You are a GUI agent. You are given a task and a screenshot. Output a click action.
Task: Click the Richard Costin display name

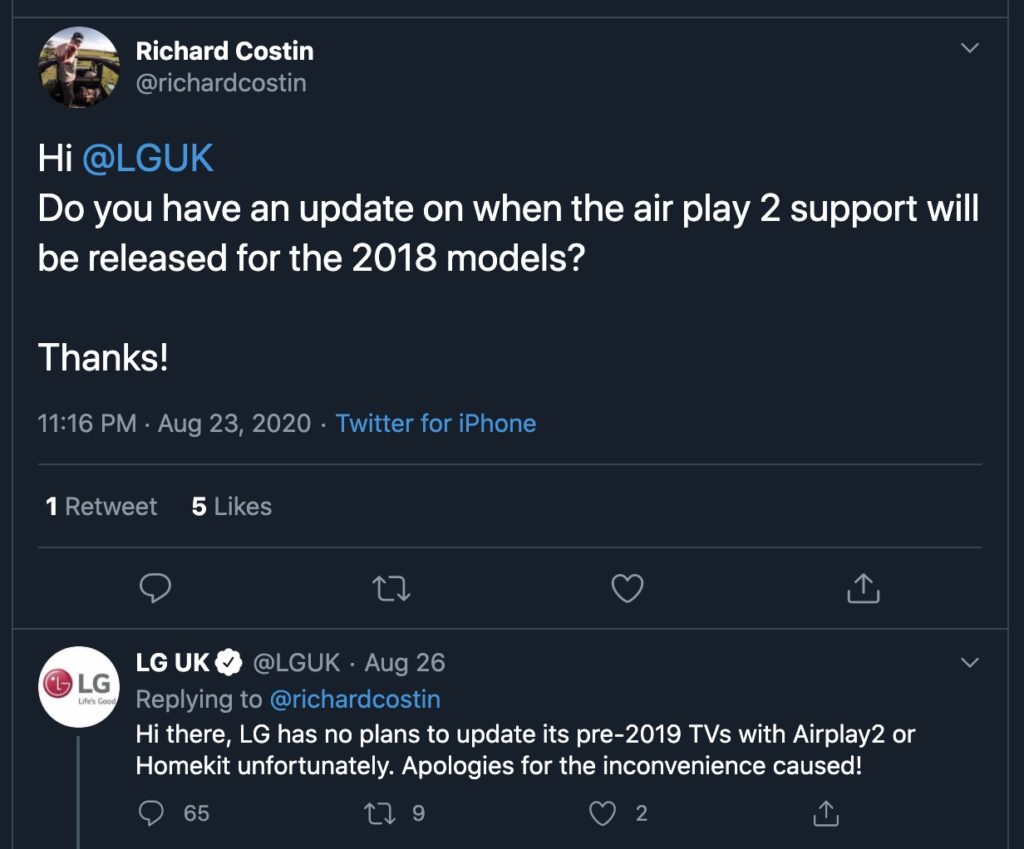(x=224, y=51)
